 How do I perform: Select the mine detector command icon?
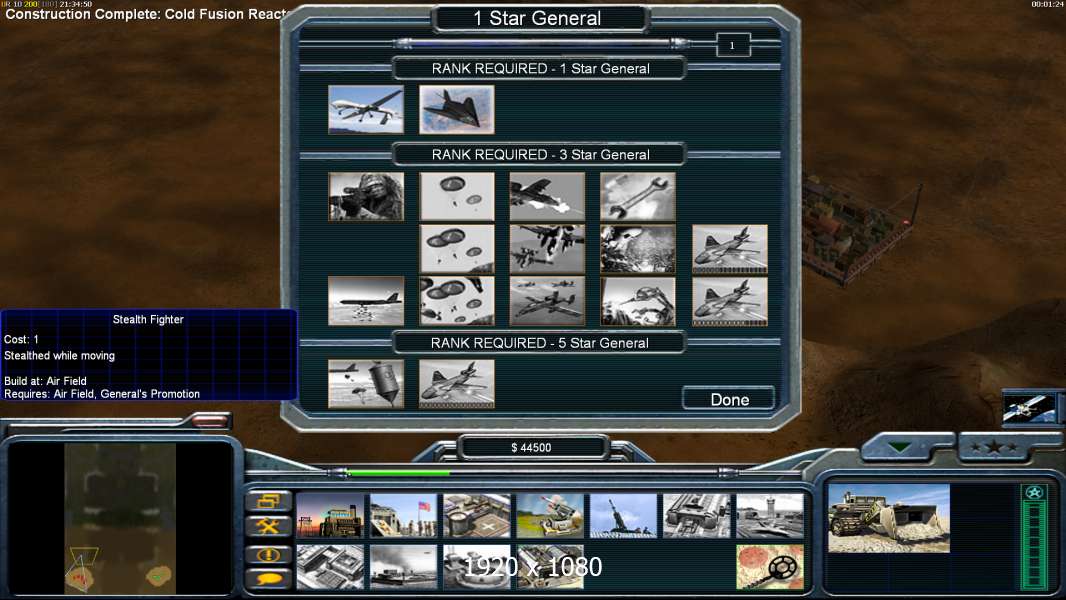click(770, 567)
